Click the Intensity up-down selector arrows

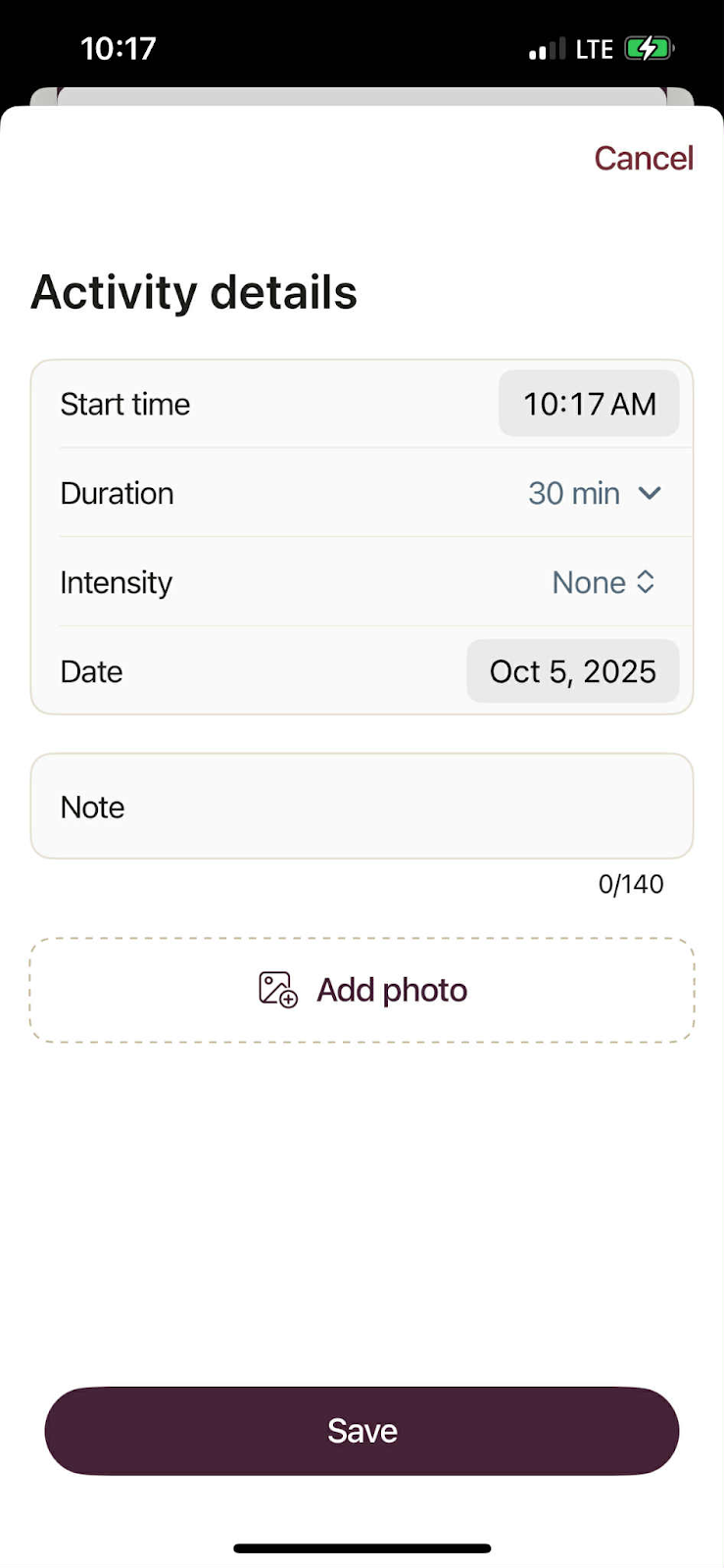(646, 582)
